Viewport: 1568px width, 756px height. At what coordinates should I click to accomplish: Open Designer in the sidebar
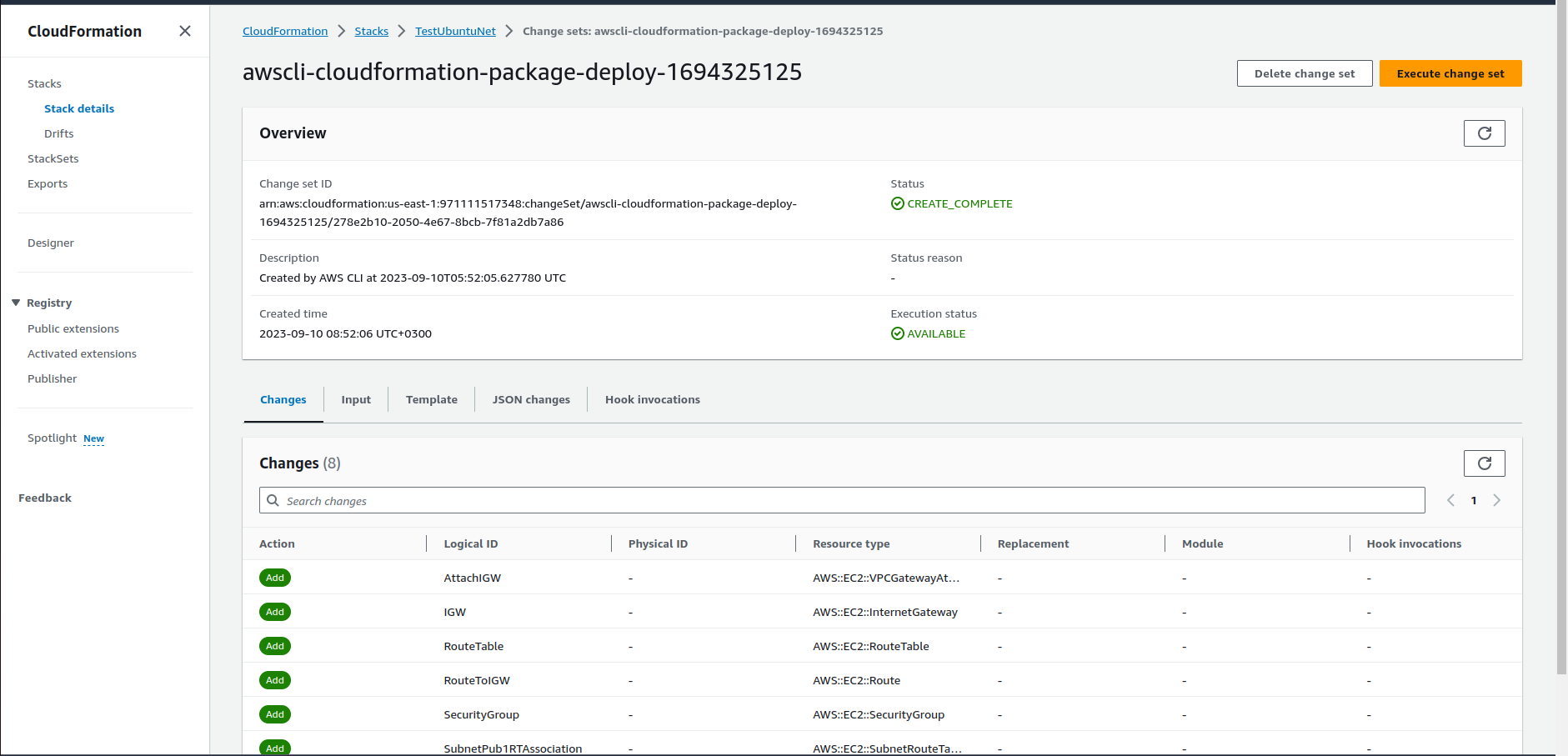click(x=51, y=243)
